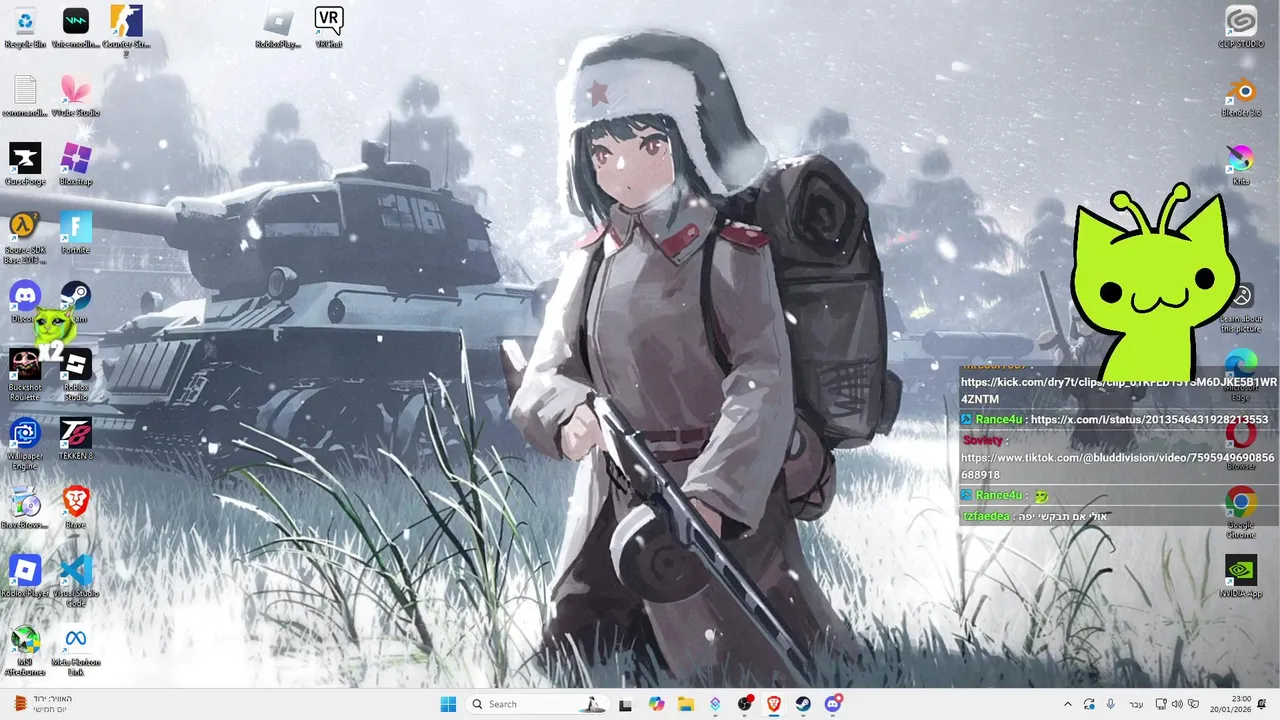Select the command text file icon
This screenshot has height=720, width=1280.
(x=25, y=96)
